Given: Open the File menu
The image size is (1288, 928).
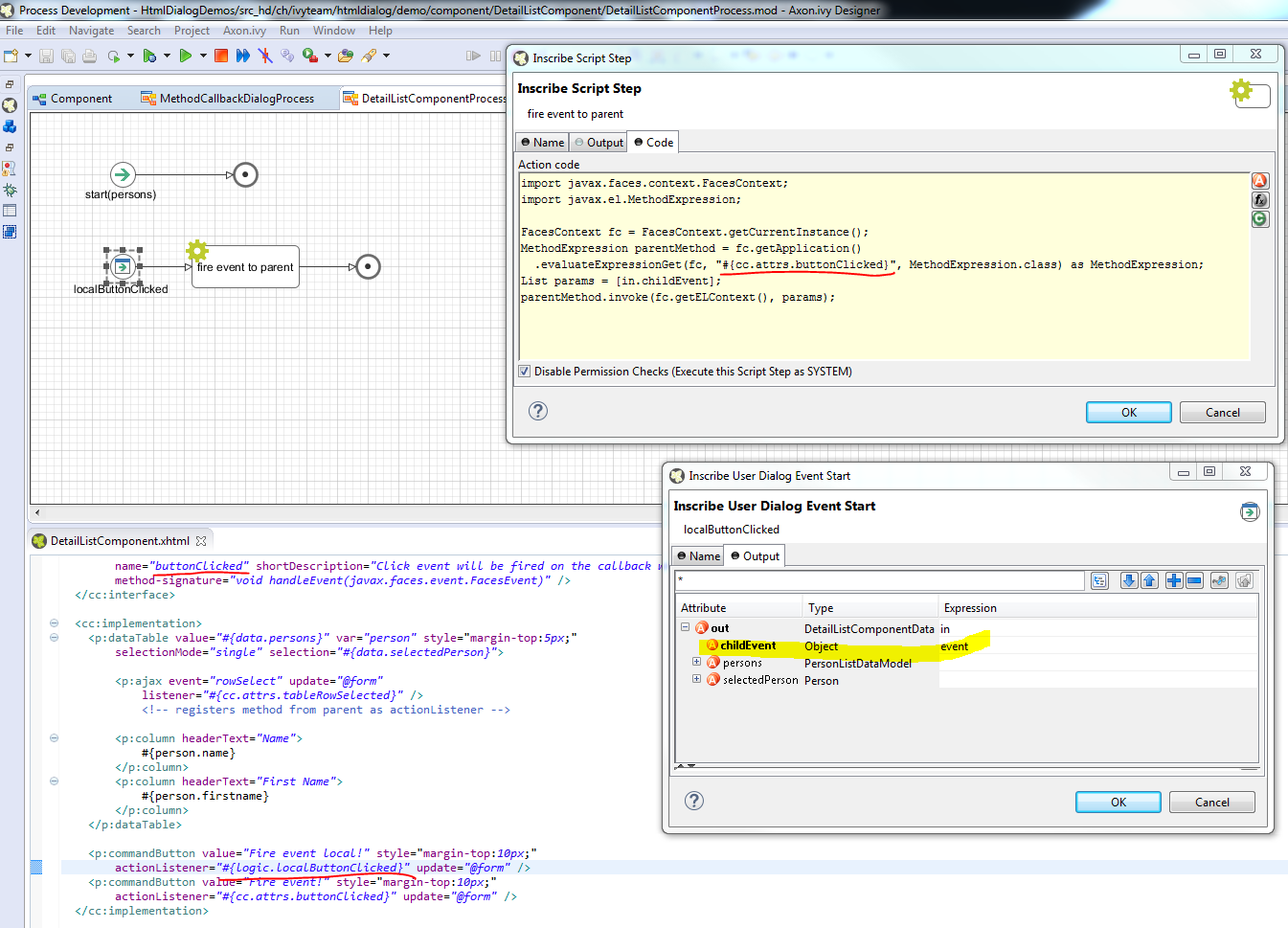Looking at the screenshot, I should click(14, 31).
